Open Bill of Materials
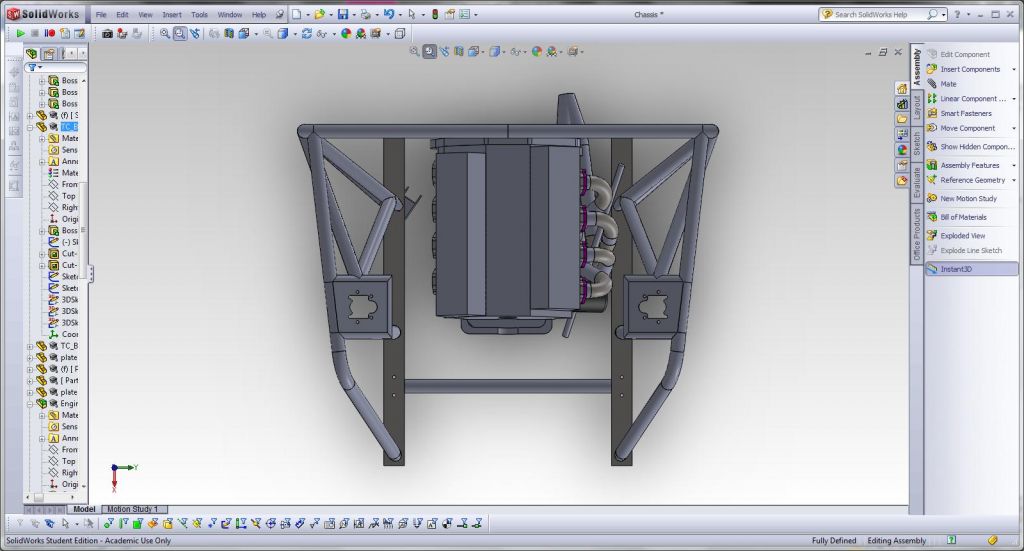 pos(962,217)
